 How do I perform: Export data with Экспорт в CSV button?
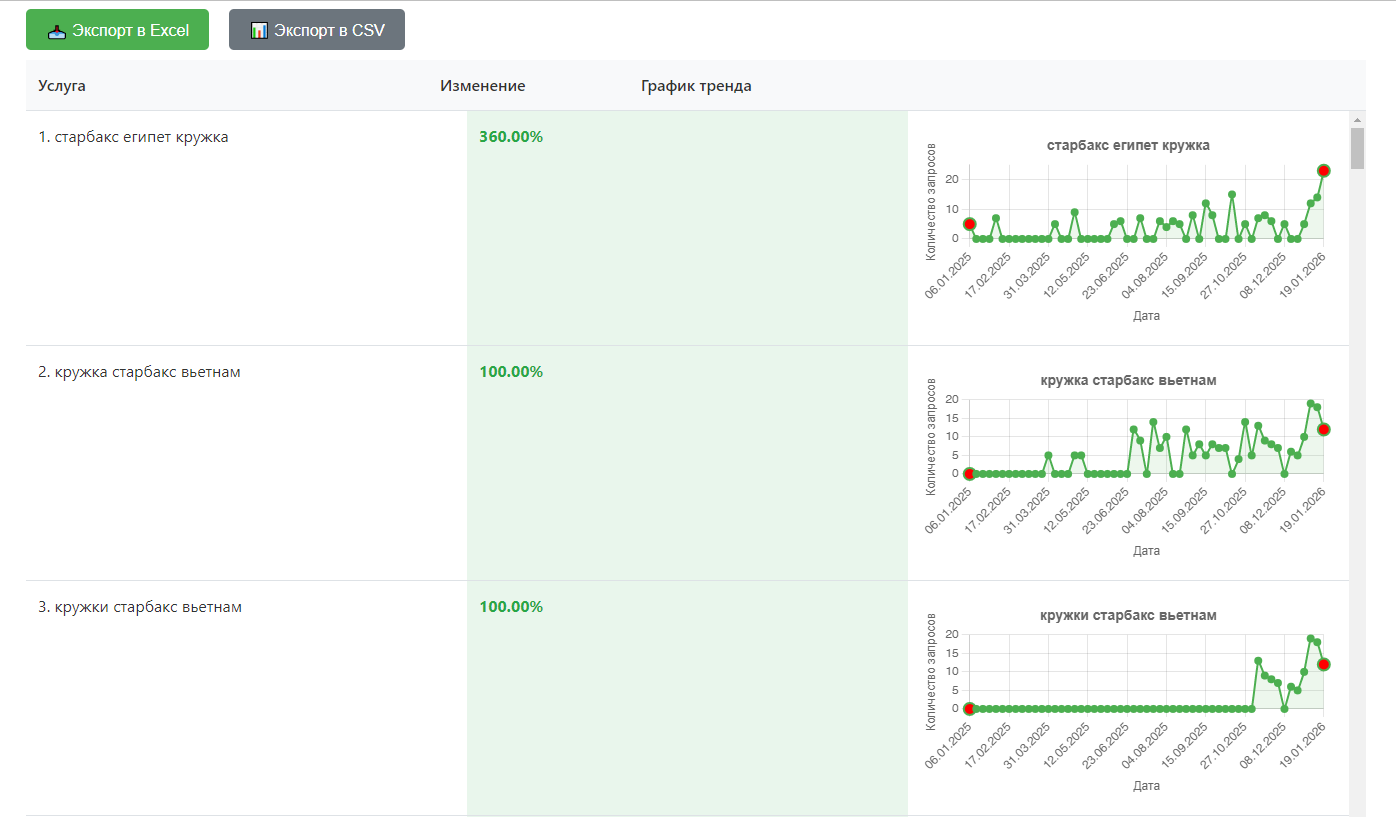317,30
